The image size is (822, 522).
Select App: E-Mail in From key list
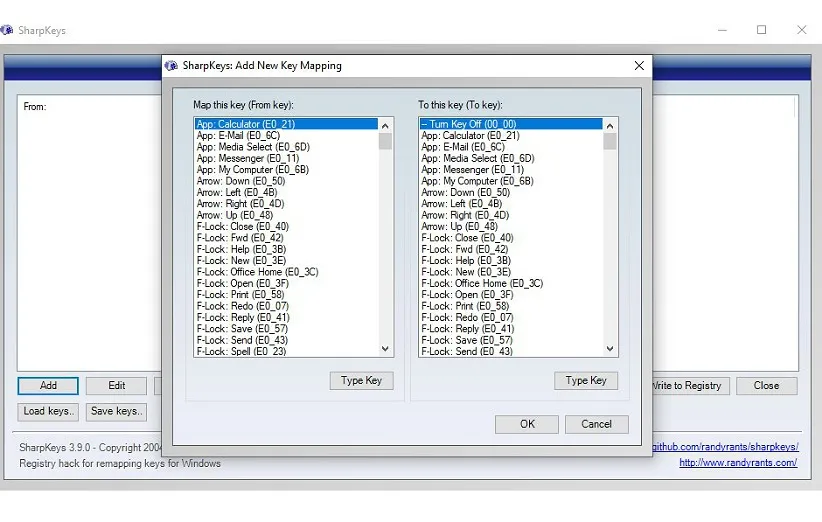pyautogui.click(x=239, y=135)
